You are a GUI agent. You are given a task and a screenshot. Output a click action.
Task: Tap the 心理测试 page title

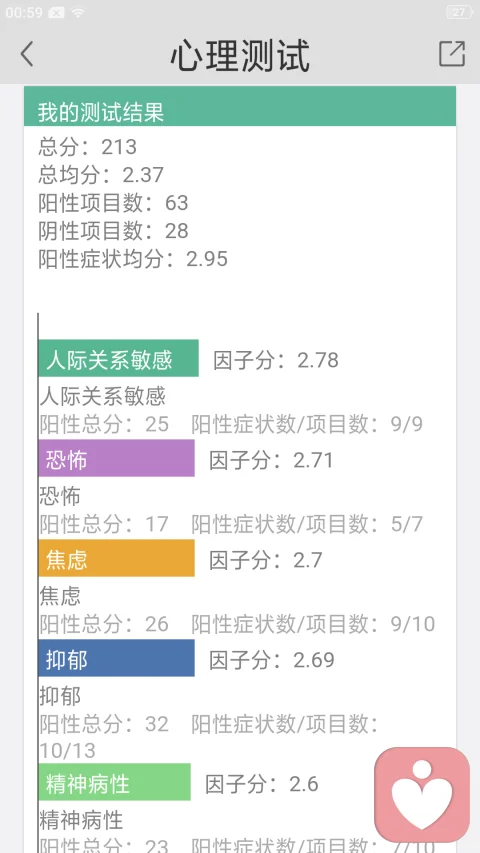[x=240, y=55]
